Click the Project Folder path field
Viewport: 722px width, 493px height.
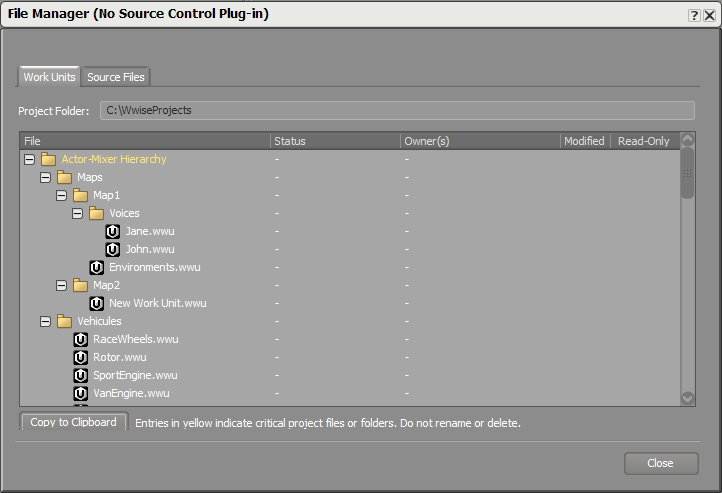[x=396, y=110]
